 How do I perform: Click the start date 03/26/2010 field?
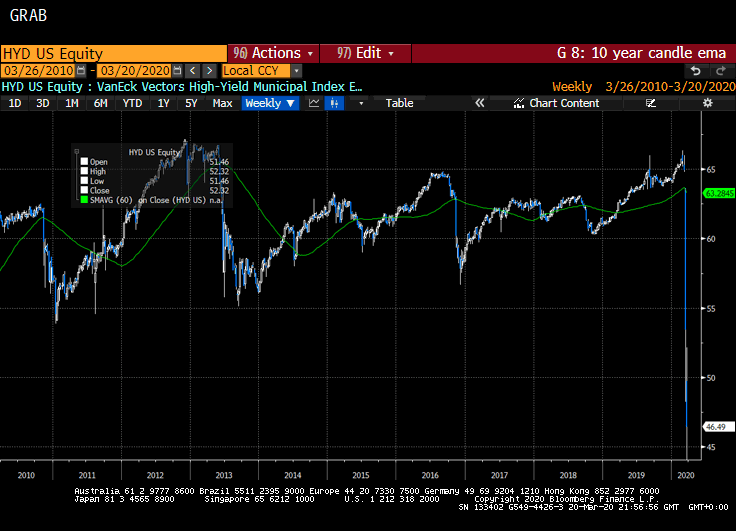pos(38,71)
